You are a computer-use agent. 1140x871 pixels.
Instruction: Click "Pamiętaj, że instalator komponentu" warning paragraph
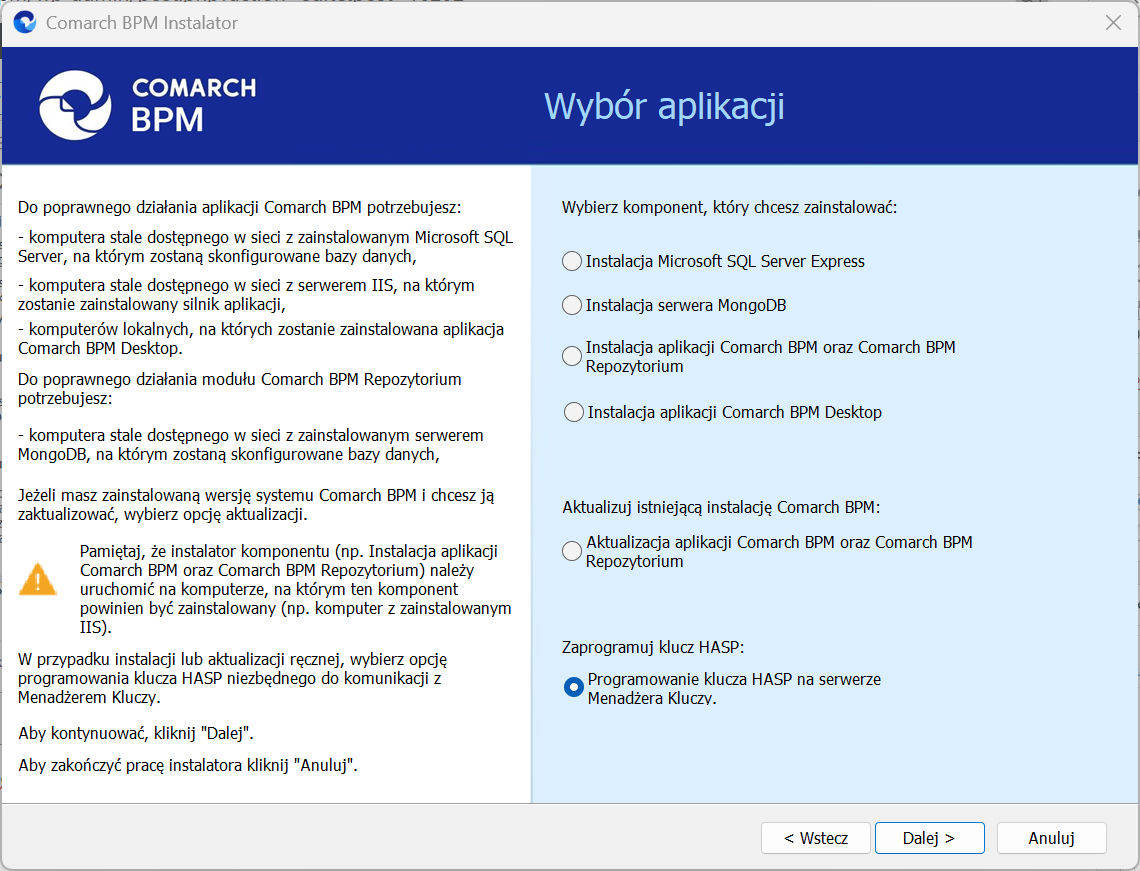click(x=295, y=589)
